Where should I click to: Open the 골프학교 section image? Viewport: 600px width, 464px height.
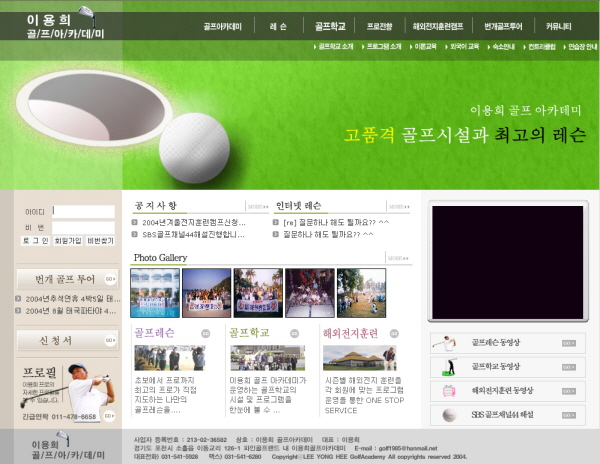point(268,358)
